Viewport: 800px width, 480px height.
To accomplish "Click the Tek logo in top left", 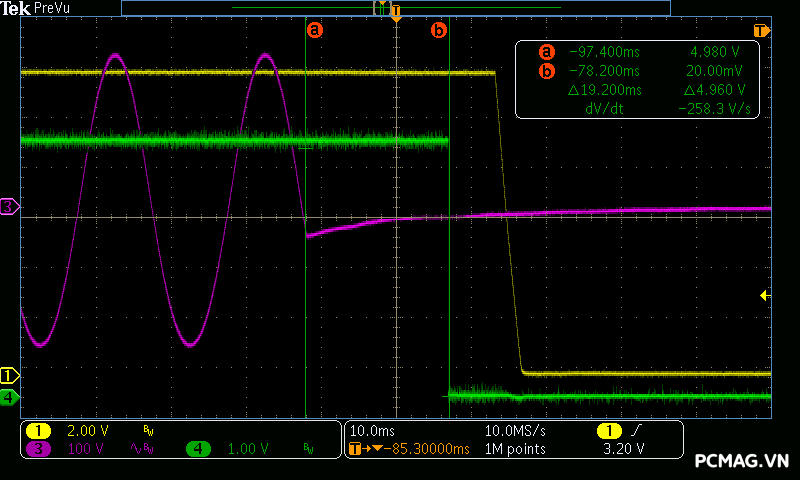I will 16,8.
